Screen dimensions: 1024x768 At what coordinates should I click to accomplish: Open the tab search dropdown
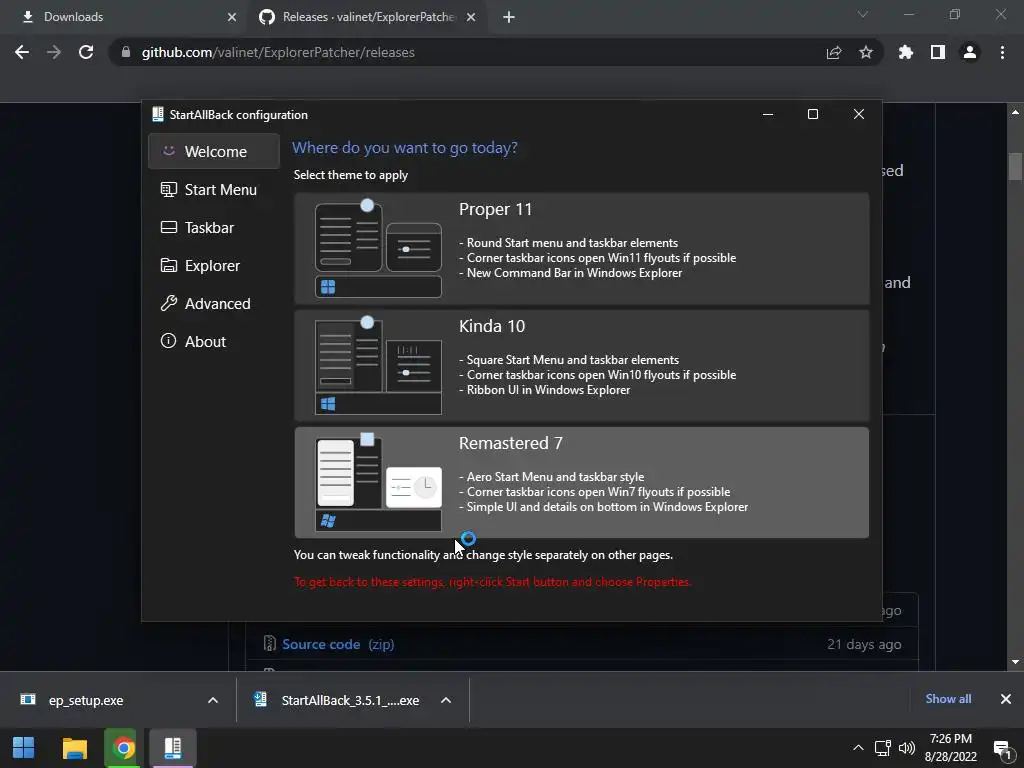[x=863, y=14]
